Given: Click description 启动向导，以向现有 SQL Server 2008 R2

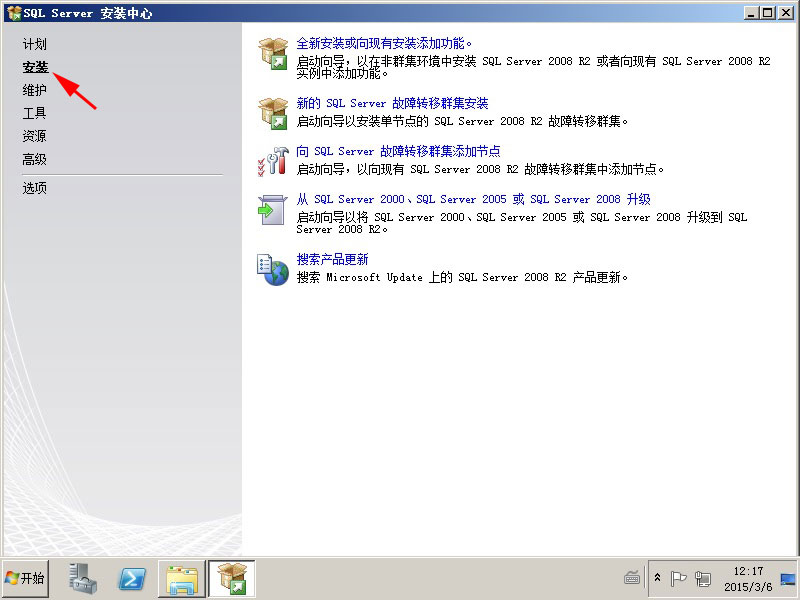Looking at the screenshot, I should 480,169.
